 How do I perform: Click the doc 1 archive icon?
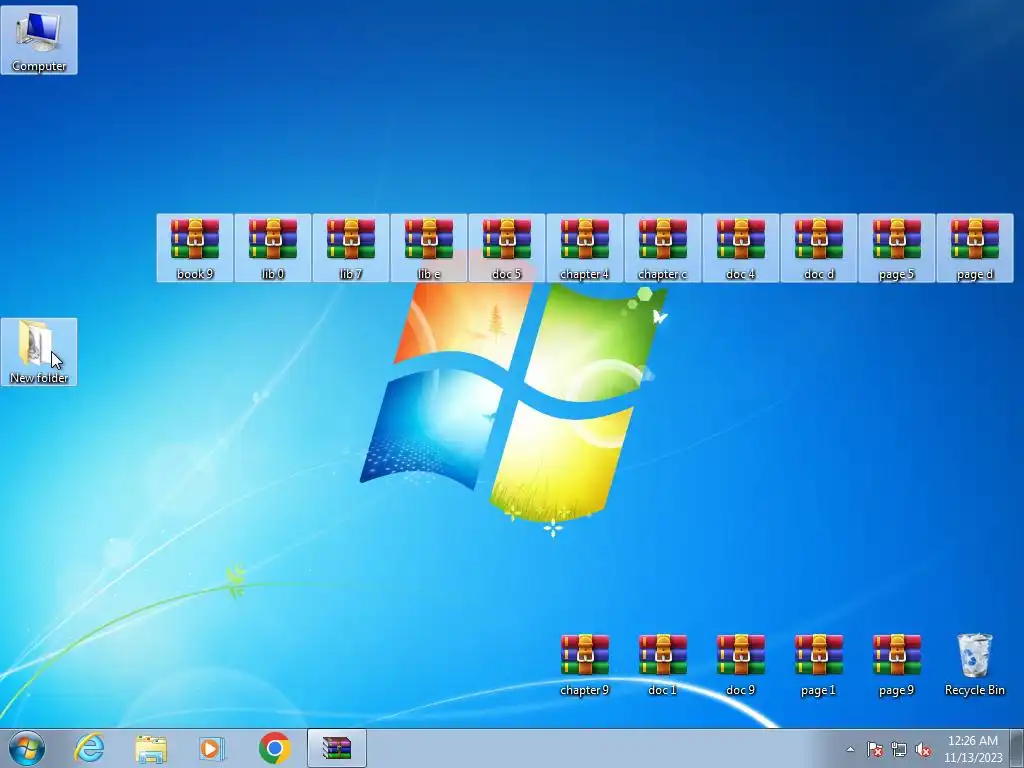coord(662,664)
